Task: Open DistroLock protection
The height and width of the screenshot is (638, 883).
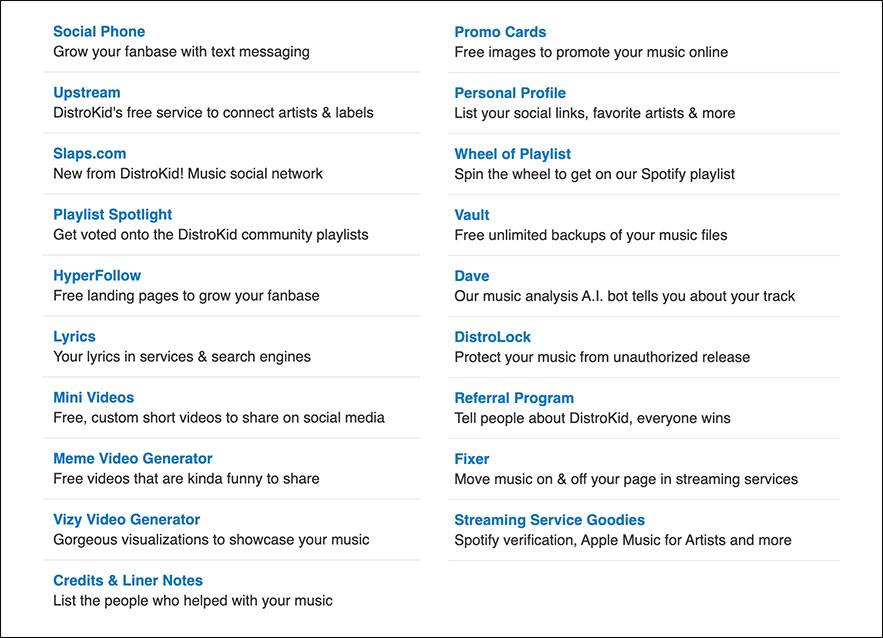Action: (x=492, y=336)
